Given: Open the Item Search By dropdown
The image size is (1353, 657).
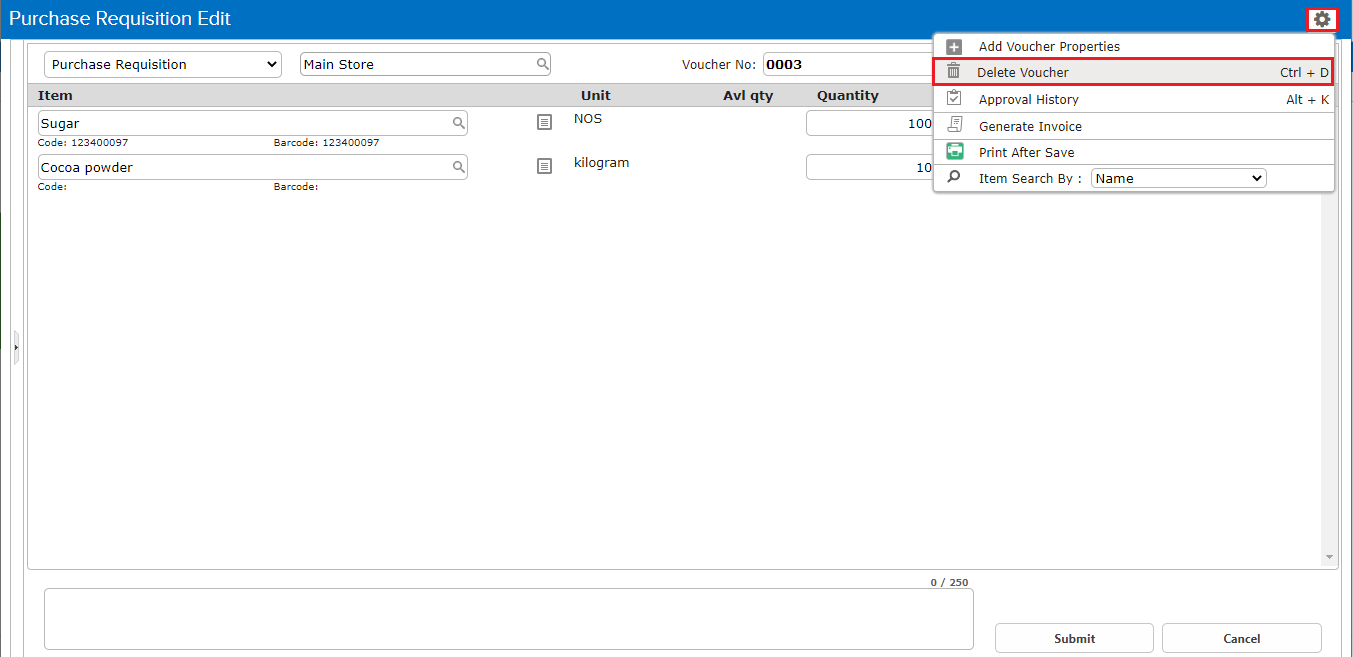Looking at the screenshot, I should tap(1178, 178).
